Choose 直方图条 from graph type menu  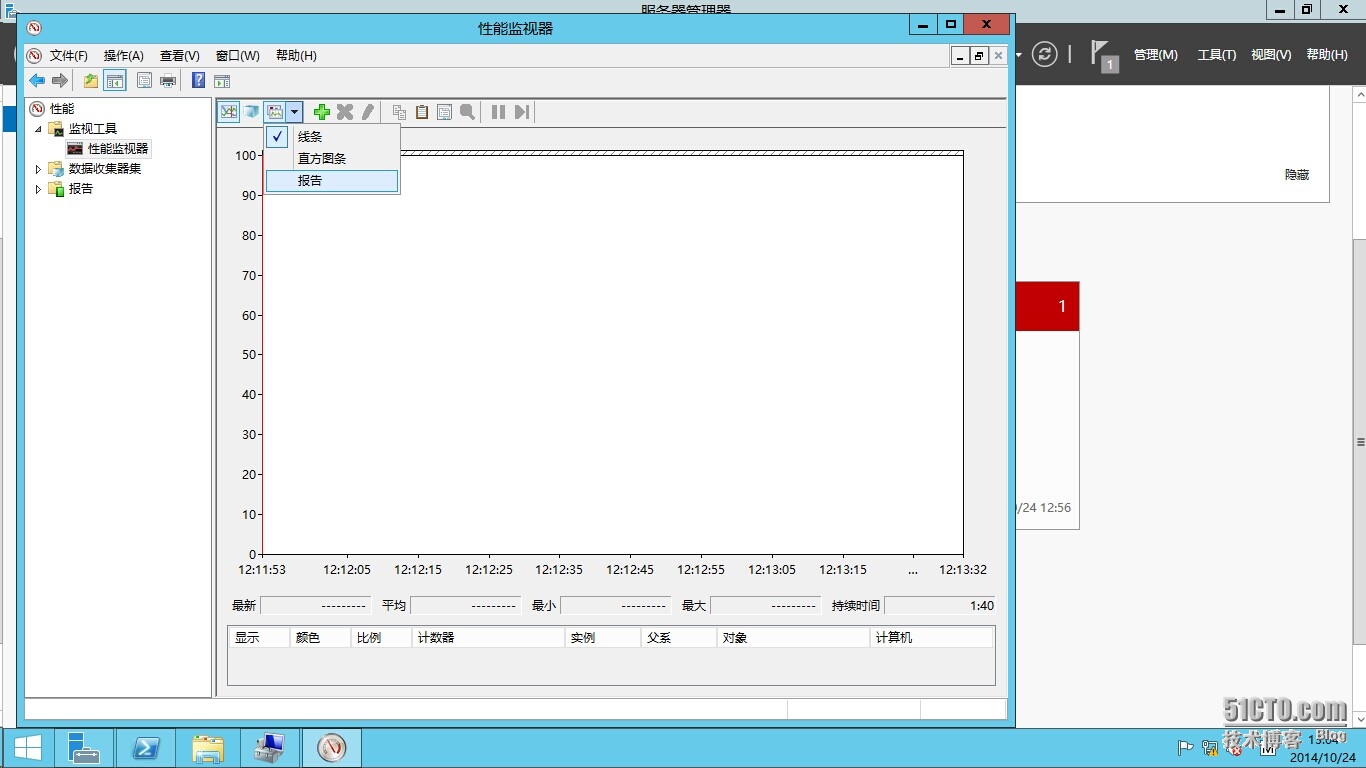pyautogui.click(x=332, y=159)
